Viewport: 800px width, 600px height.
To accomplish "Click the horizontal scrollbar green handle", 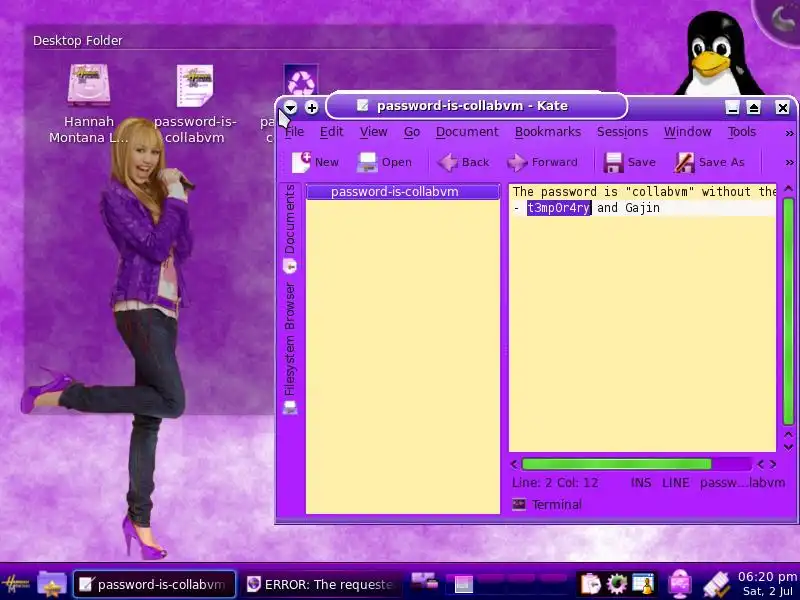I will (616, 464).
